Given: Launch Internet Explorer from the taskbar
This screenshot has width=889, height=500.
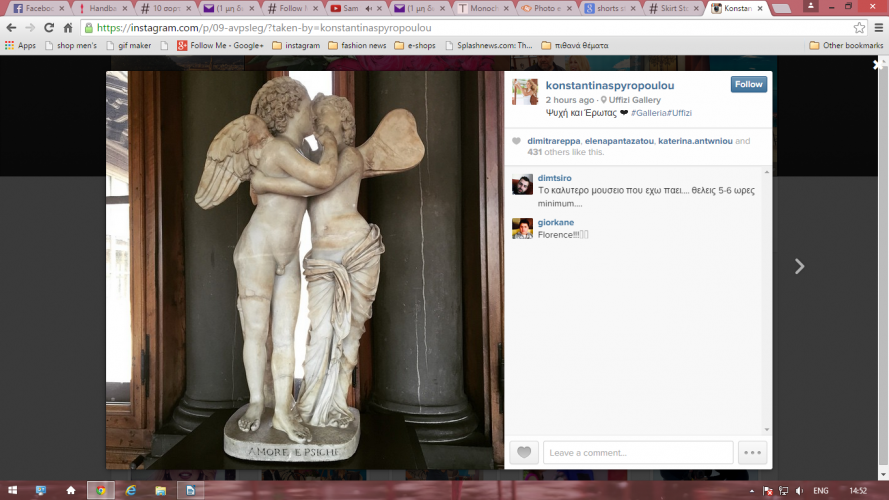Looking at the screenshot, I should click(x=131, y=490).
